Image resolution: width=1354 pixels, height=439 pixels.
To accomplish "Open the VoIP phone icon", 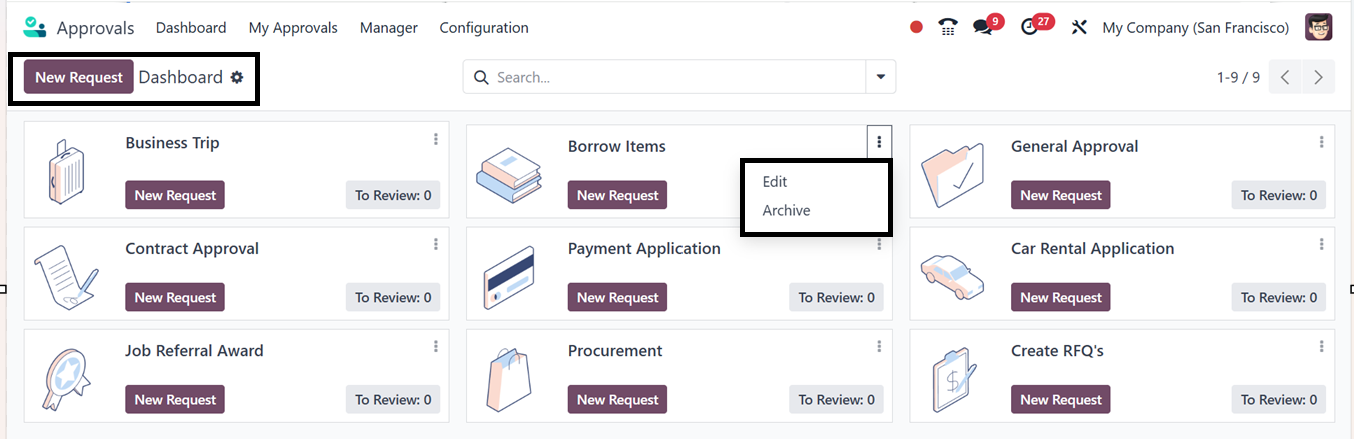I will [x=948, y=28].
